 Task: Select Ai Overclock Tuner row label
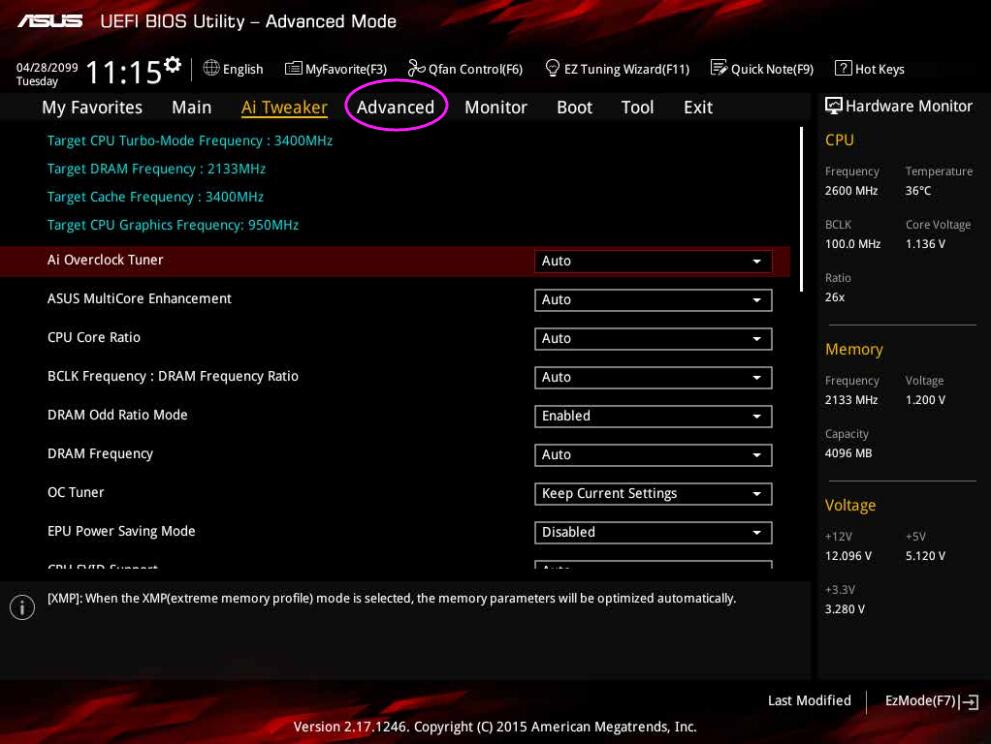(105, 260)
